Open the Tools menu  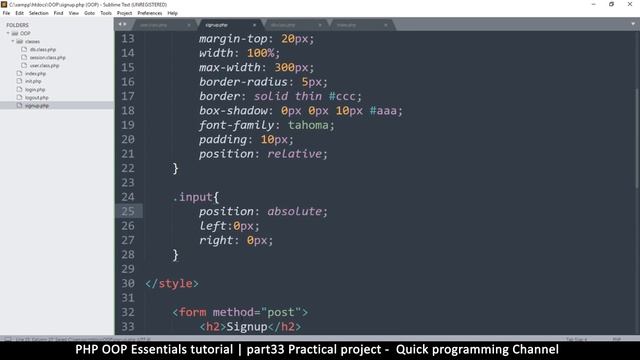106,13
